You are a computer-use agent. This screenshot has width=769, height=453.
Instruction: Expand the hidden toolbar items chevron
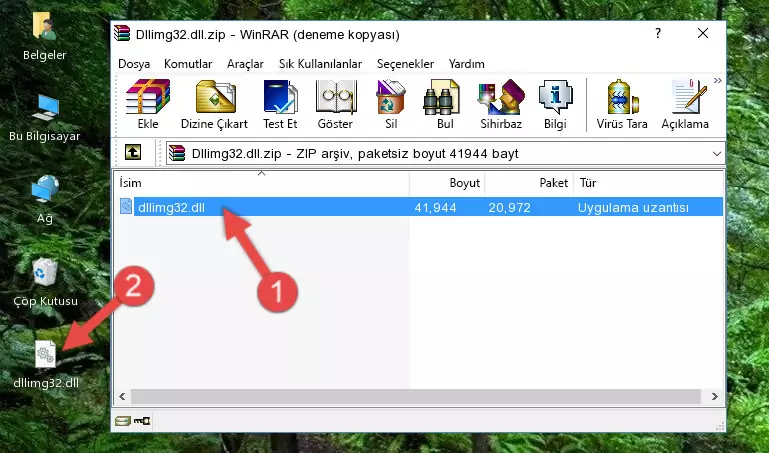click(718, 80)
